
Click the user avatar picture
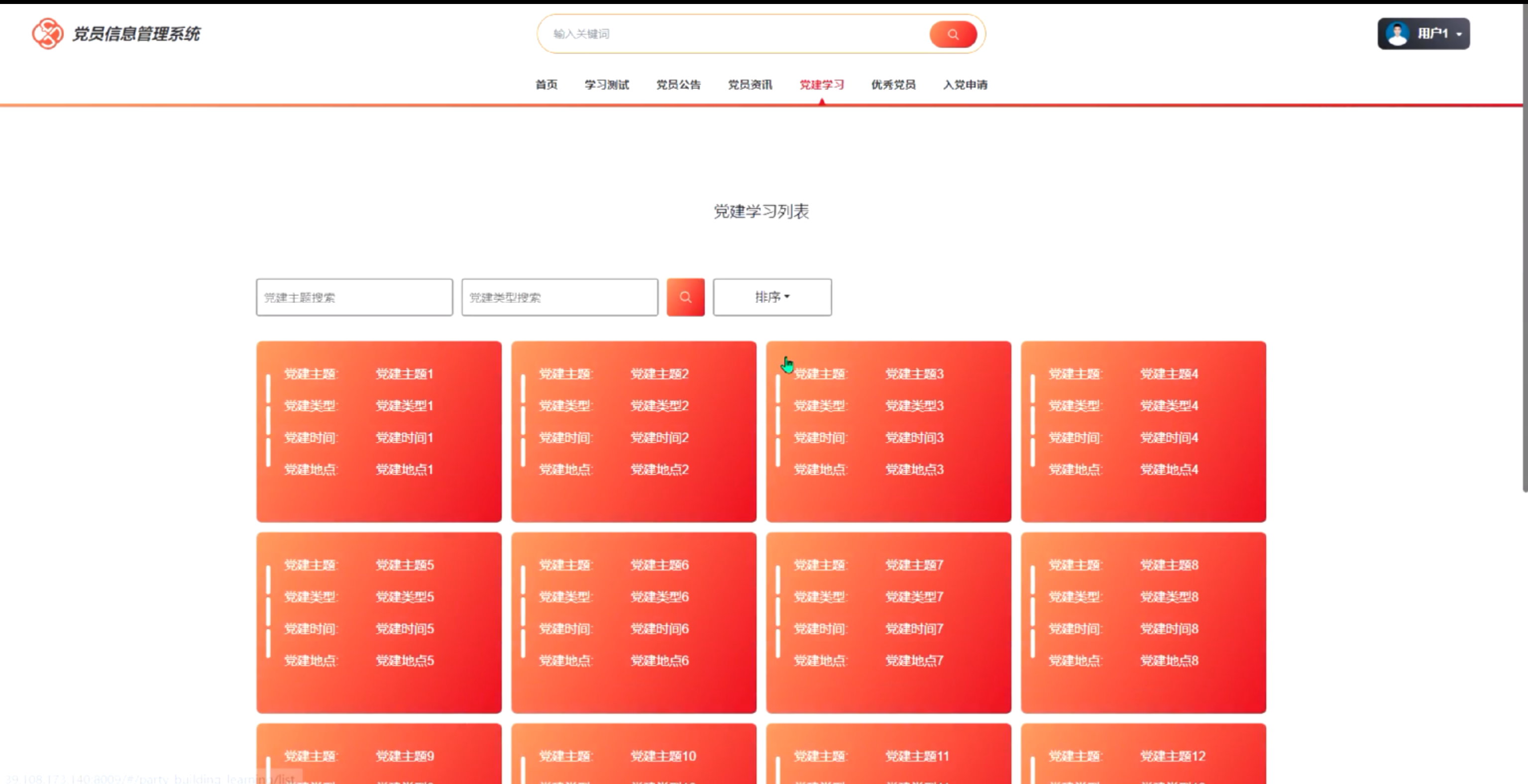[1397, 34]
